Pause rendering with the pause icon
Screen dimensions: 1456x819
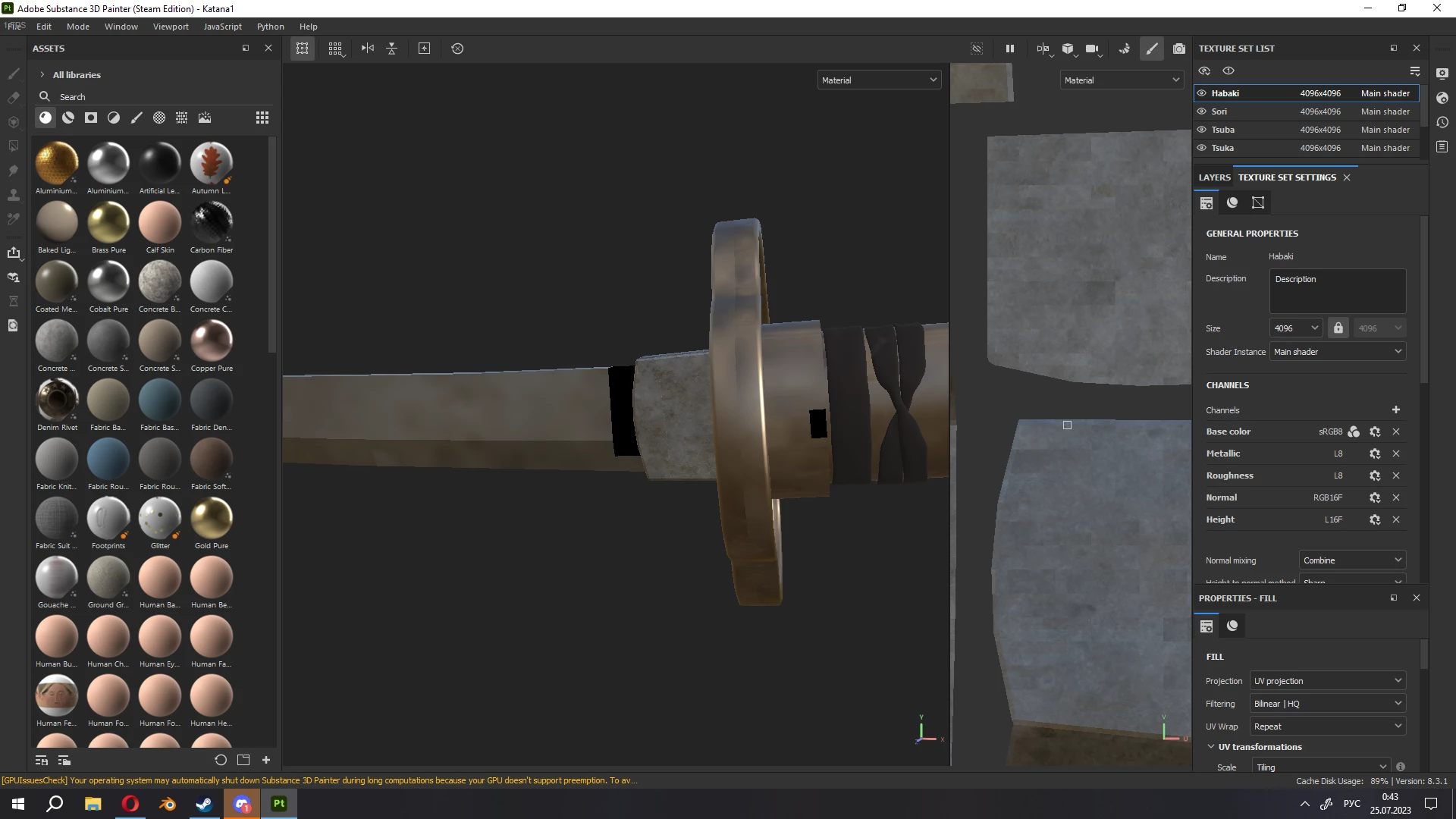click(x=1009, y=49)
